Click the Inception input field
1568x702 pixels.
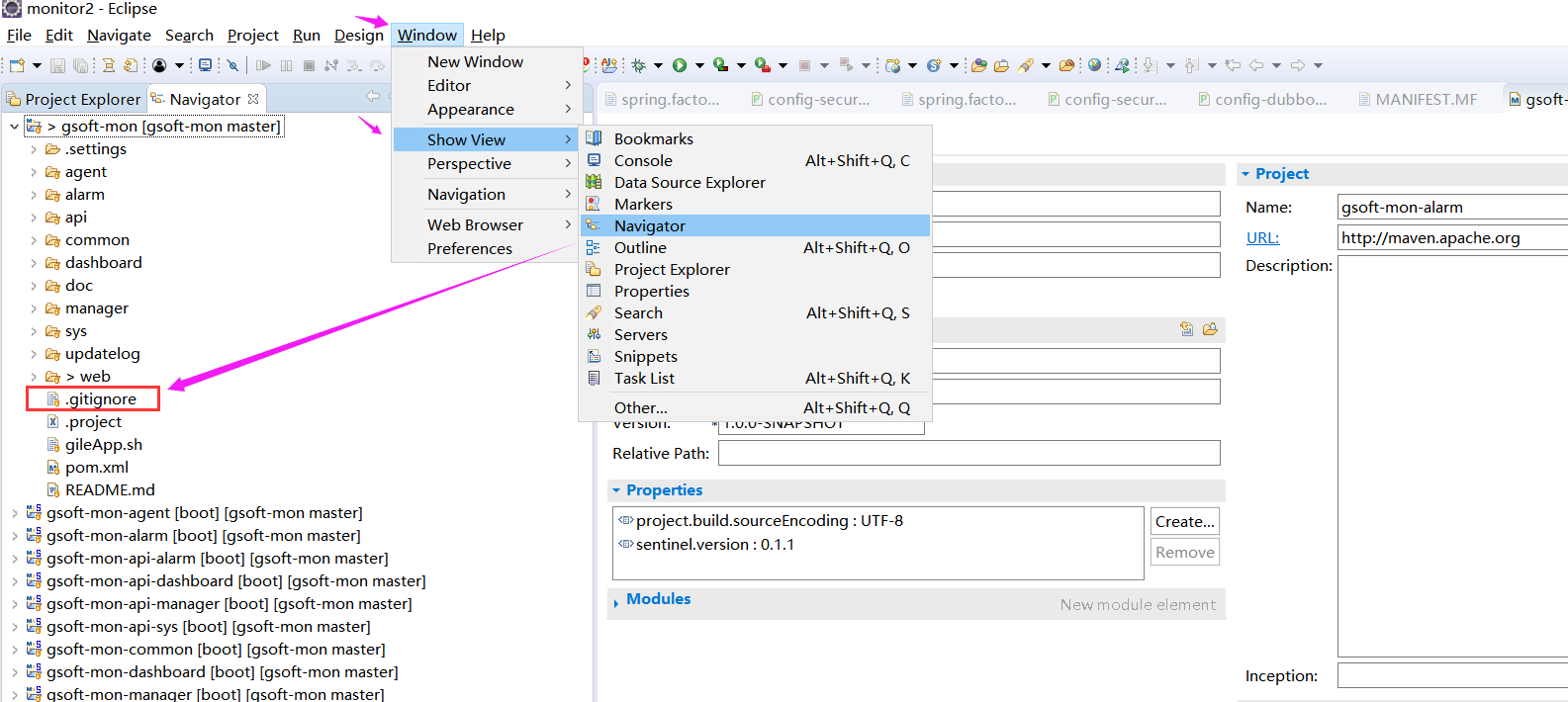[1452, 675]
